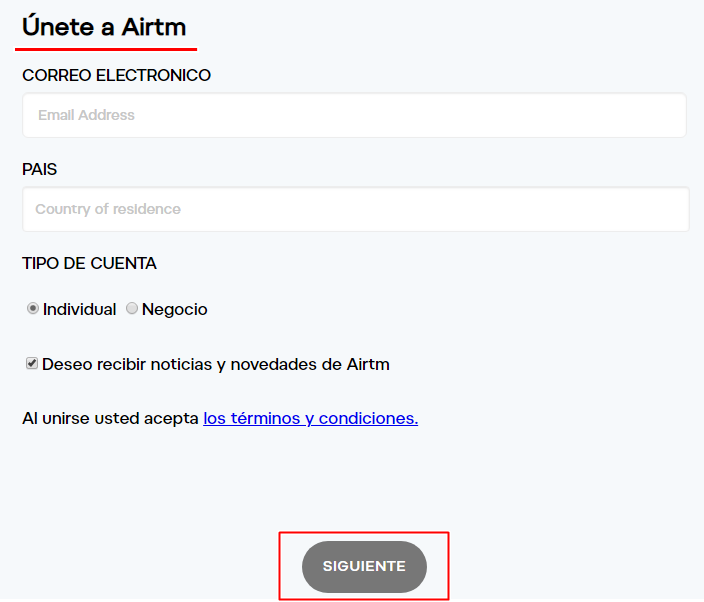This screenshot has width=704, height=602.
Task: Click the Al unirse usted acepta text
Action: (x=110, y=418)
